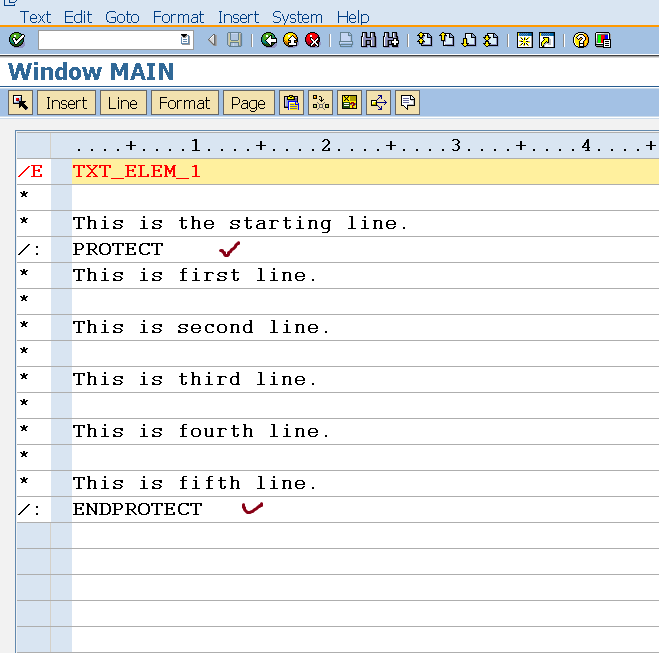The image size is (660, 653).
Task: Click the Customize Local Layout icon
Action: coord(603,40)
